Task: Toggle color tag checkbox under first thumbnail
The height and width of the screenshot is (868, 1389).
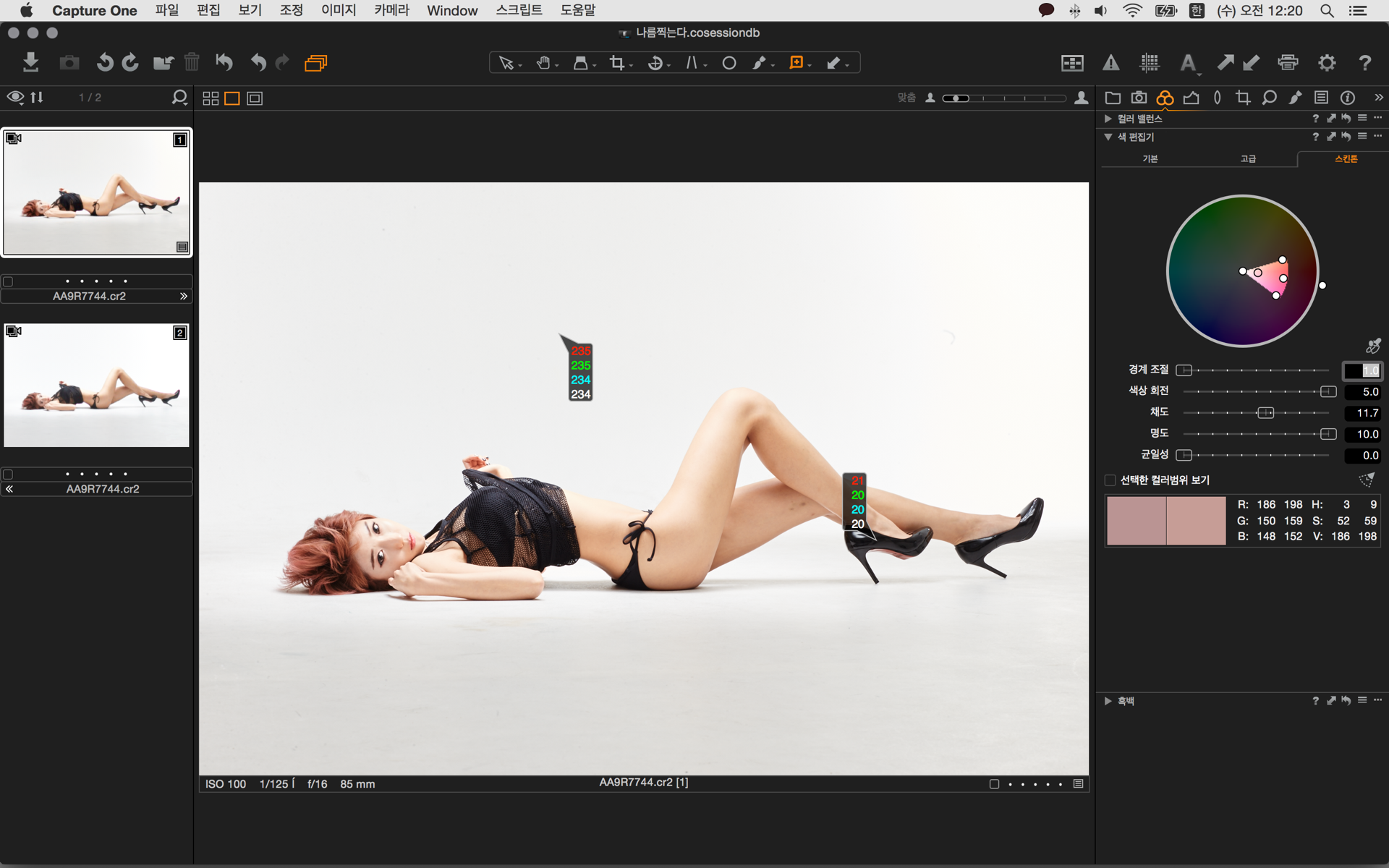Action: click(x=9, y=281)
